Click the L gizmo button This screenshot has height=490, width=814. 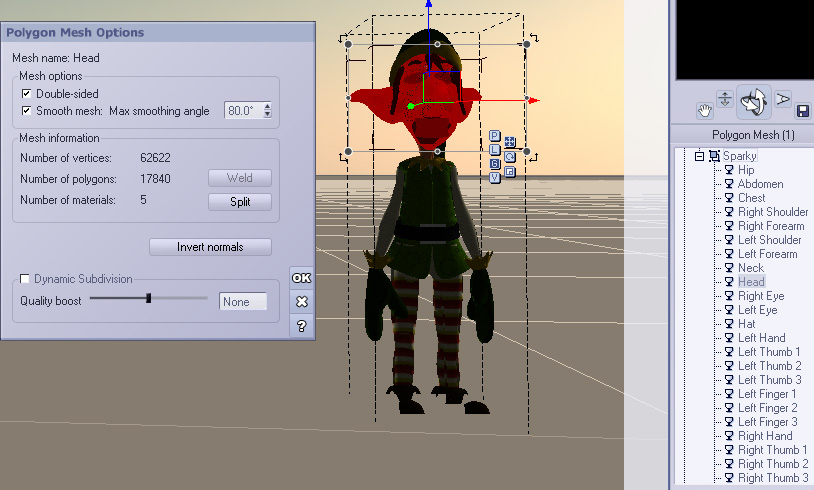coord(495,150)
